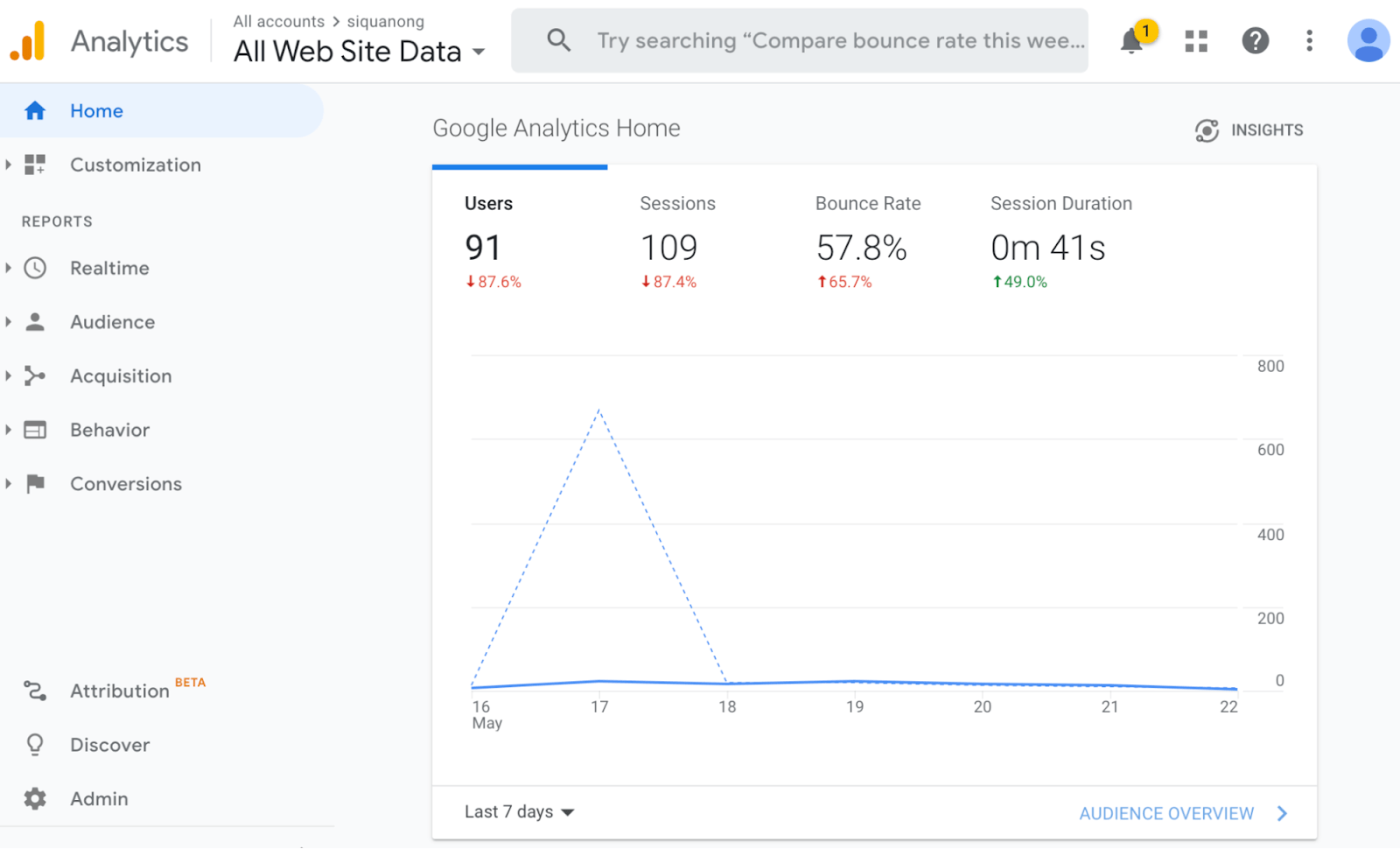Screen dimensions: 1400x849
Task: Click the 49.0% session duration increase
Action: [x=1019, y=282]
